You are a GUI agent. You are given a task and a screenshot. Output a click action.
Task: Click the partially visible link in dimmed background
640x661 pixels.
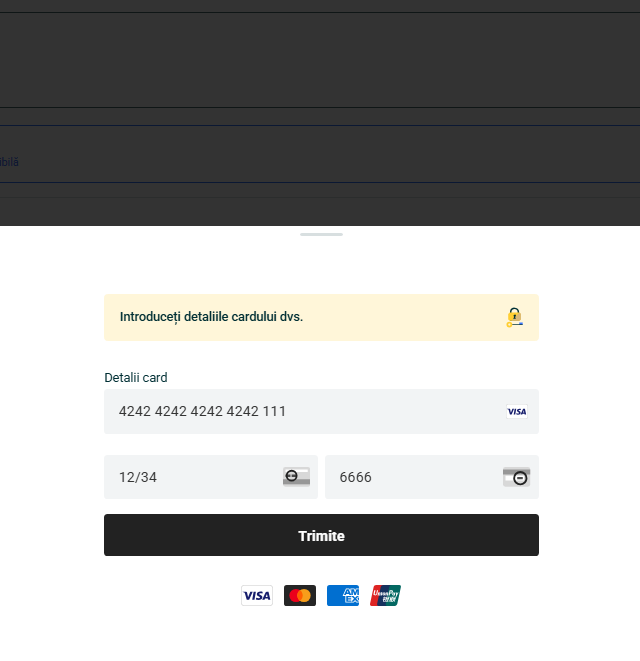pos(9,162)
